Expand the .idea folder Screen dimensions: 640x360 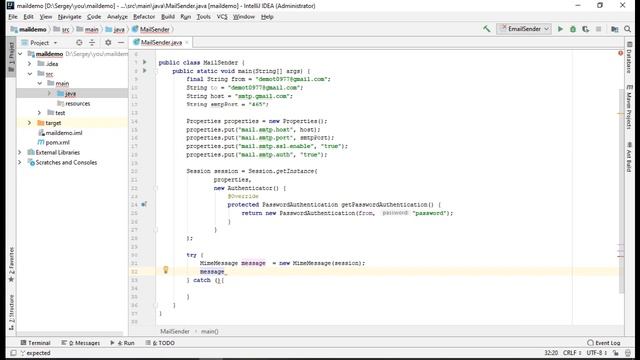click(29, 64)
